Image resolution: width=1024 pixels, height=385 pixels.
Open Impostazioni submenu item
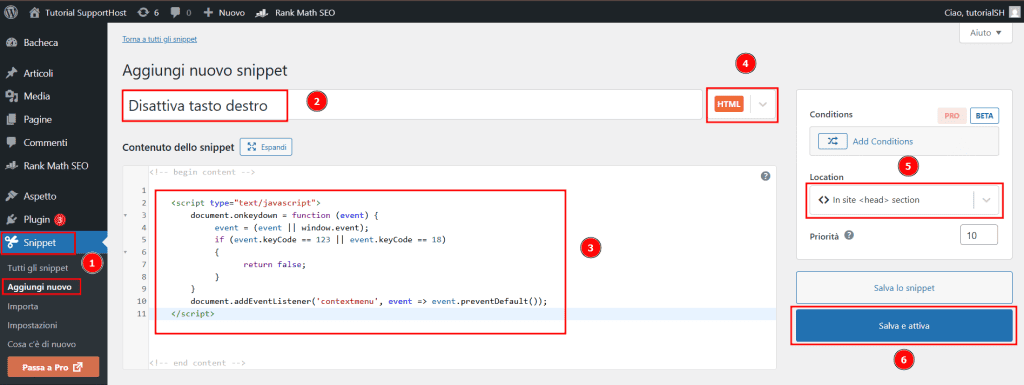(x=33, y=325)
